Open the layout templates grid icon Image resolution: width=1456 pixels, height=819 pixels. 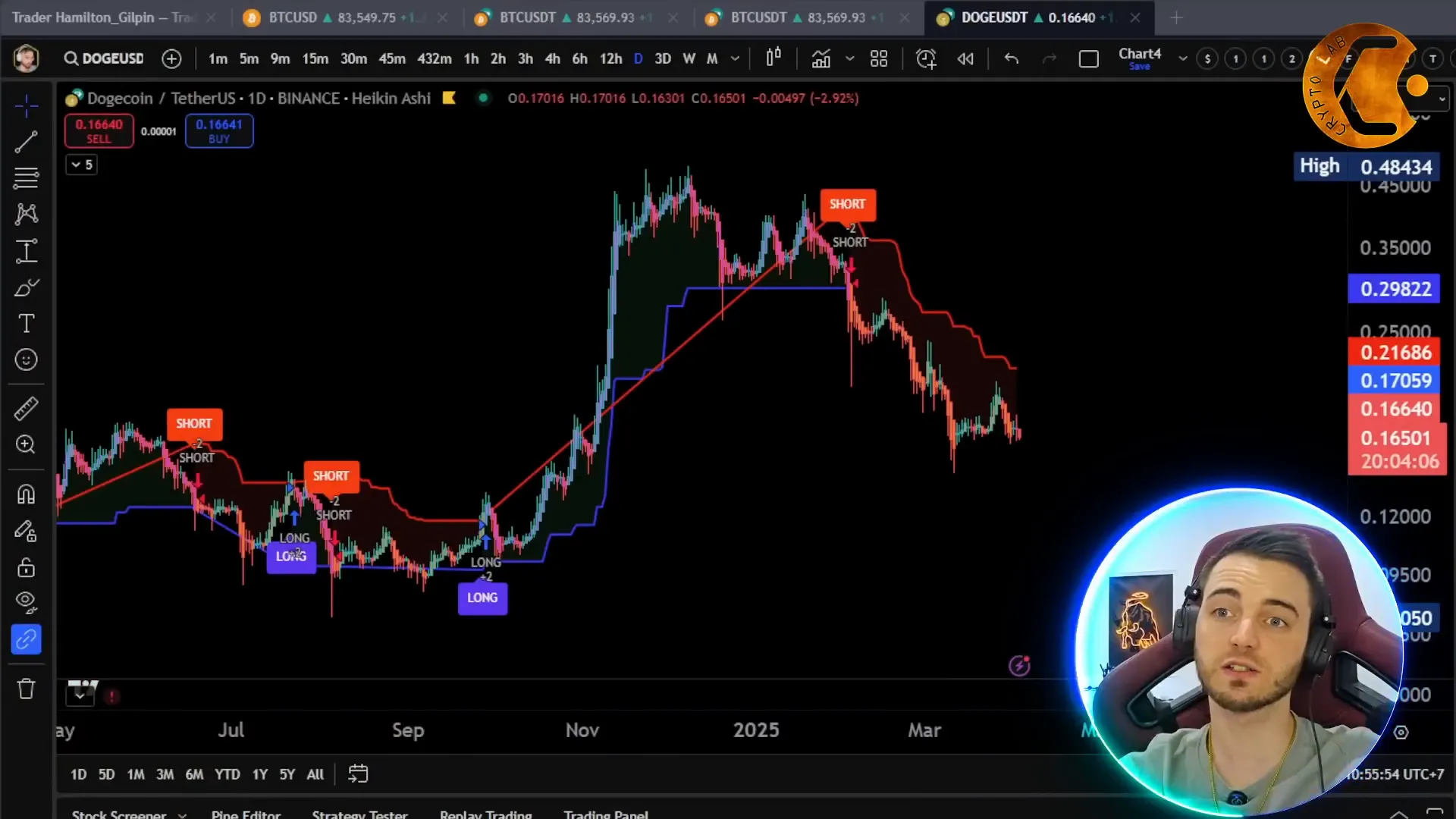(x=879, y=58)
